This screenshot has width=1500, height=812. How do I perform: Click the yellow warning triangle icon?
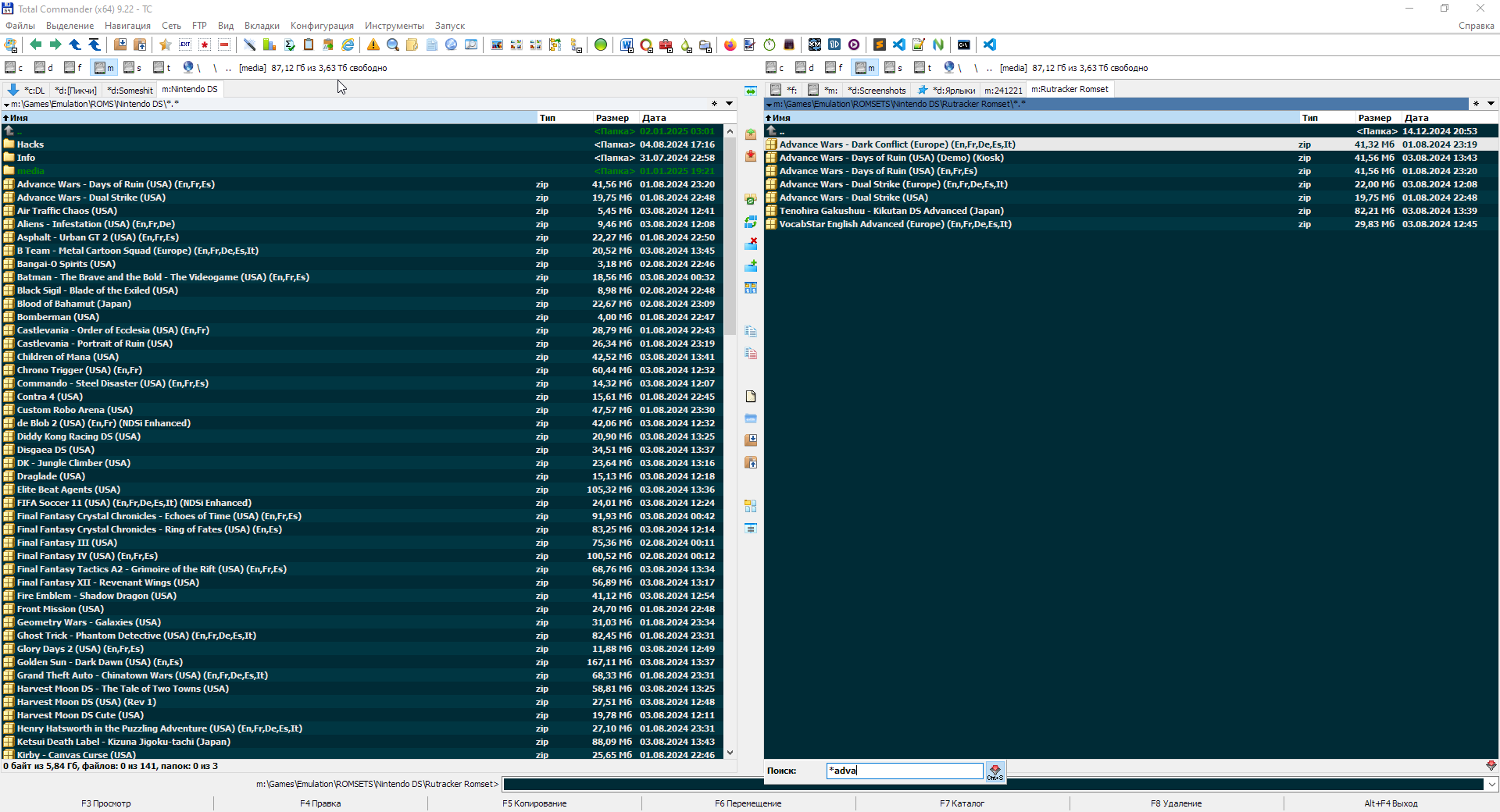point(373,45)
